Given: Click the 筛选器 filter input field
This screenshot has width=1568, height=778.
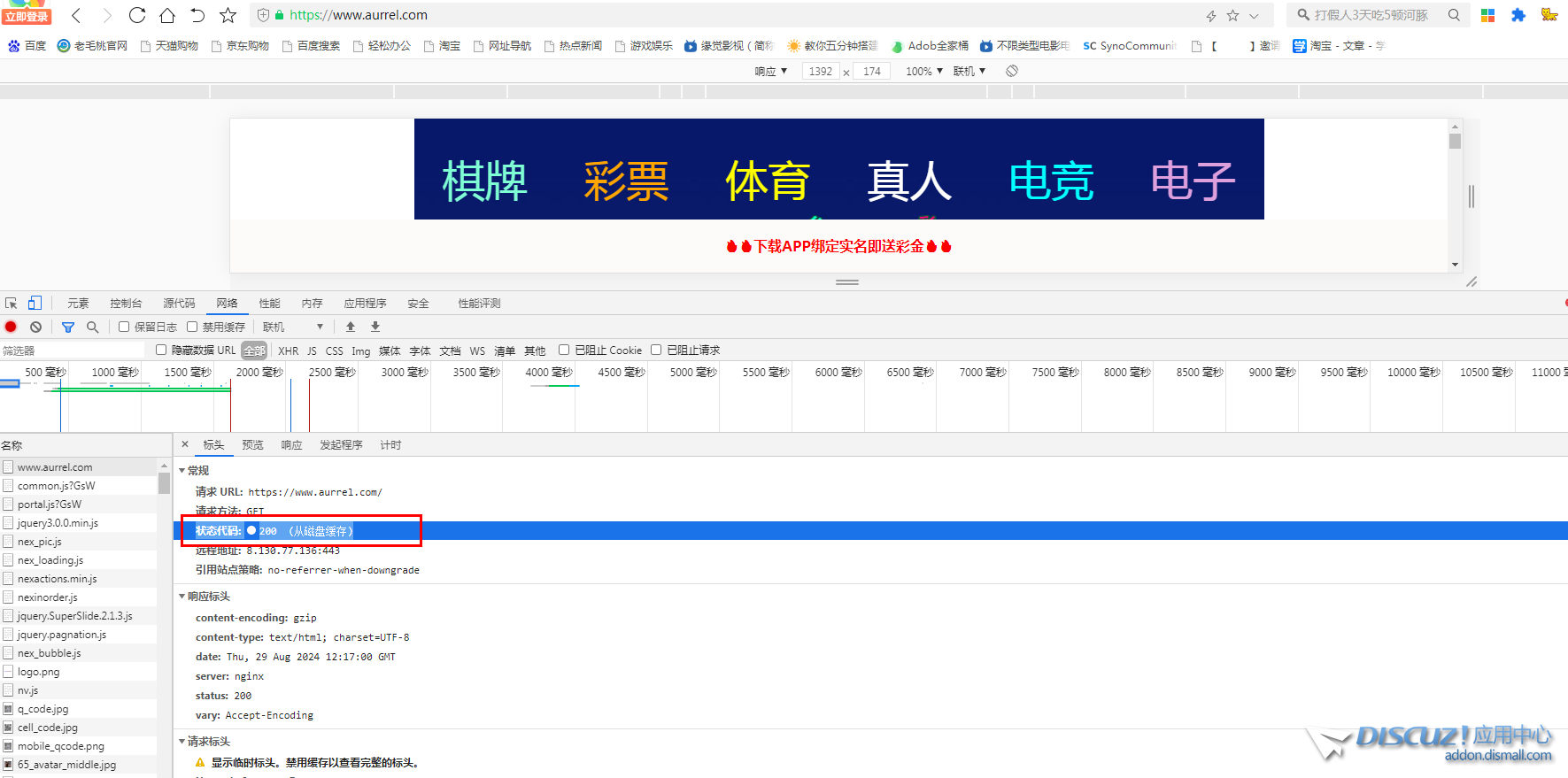Looking at the screenshot, I should [73, 350].
